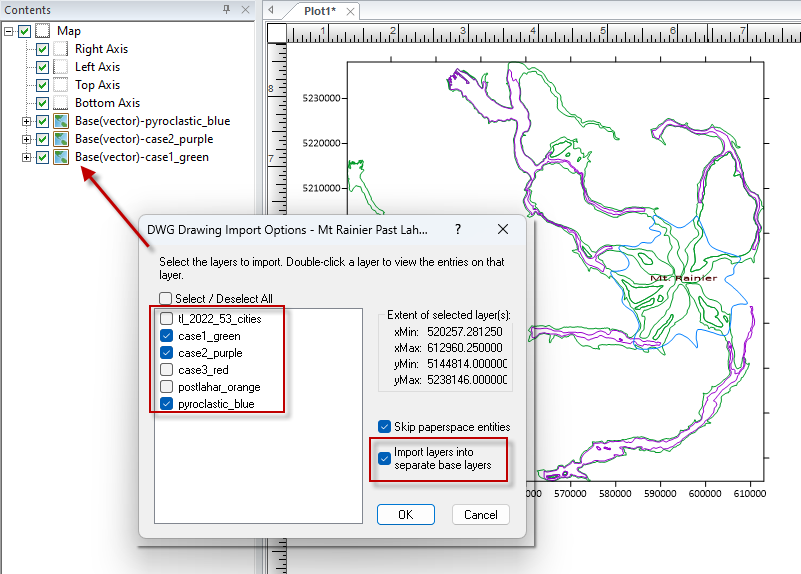Collapse the Map tree node

9,31
